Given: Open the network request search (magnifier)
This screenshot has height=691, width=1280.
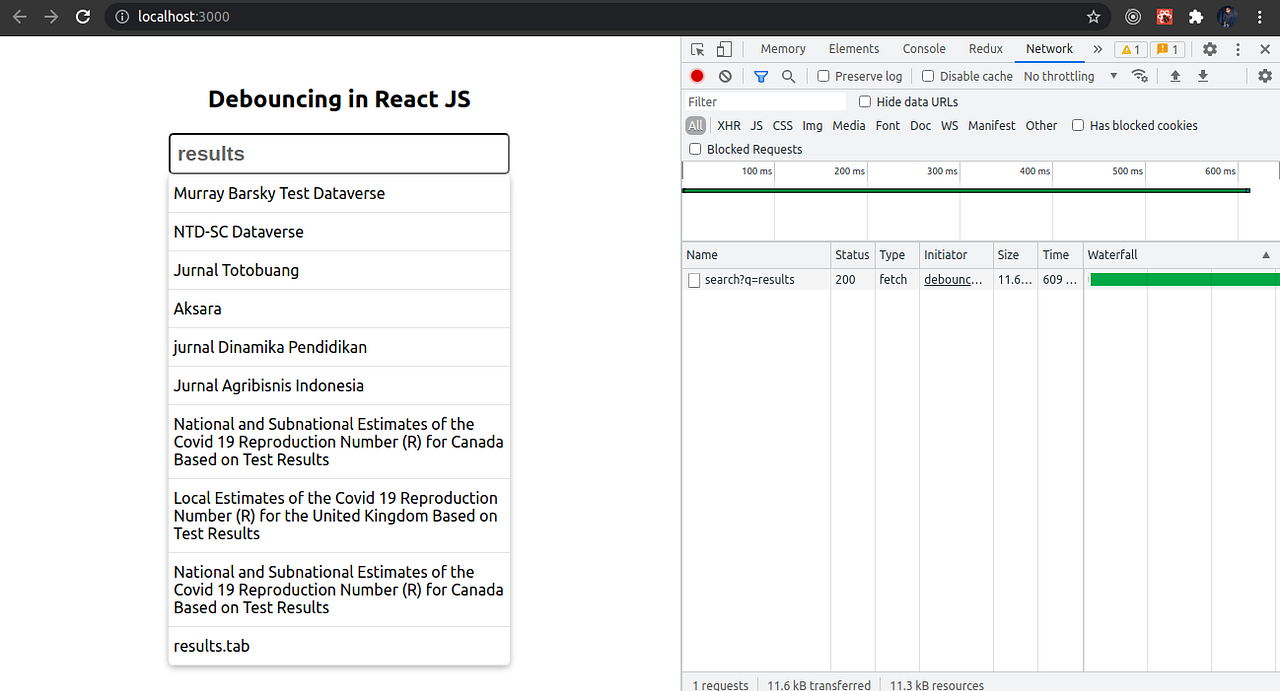Looking at the screenshot, I should coord(788,76).
